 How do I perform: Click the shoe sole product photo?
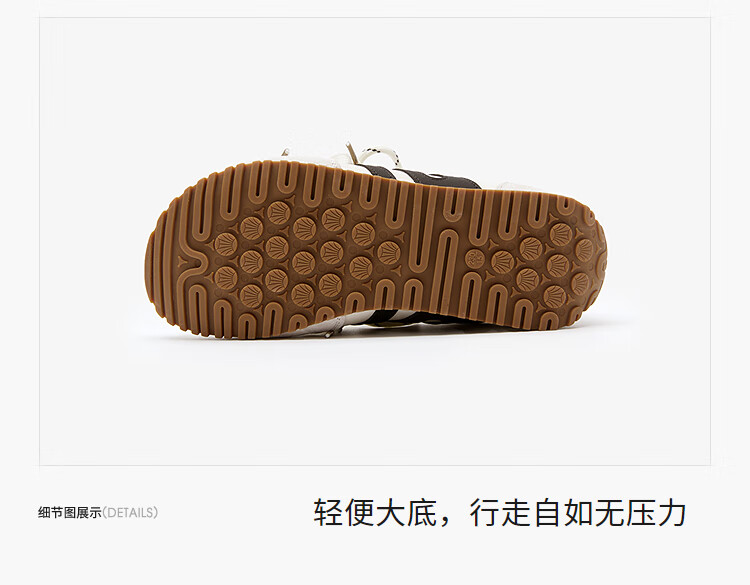pos(376,241)
